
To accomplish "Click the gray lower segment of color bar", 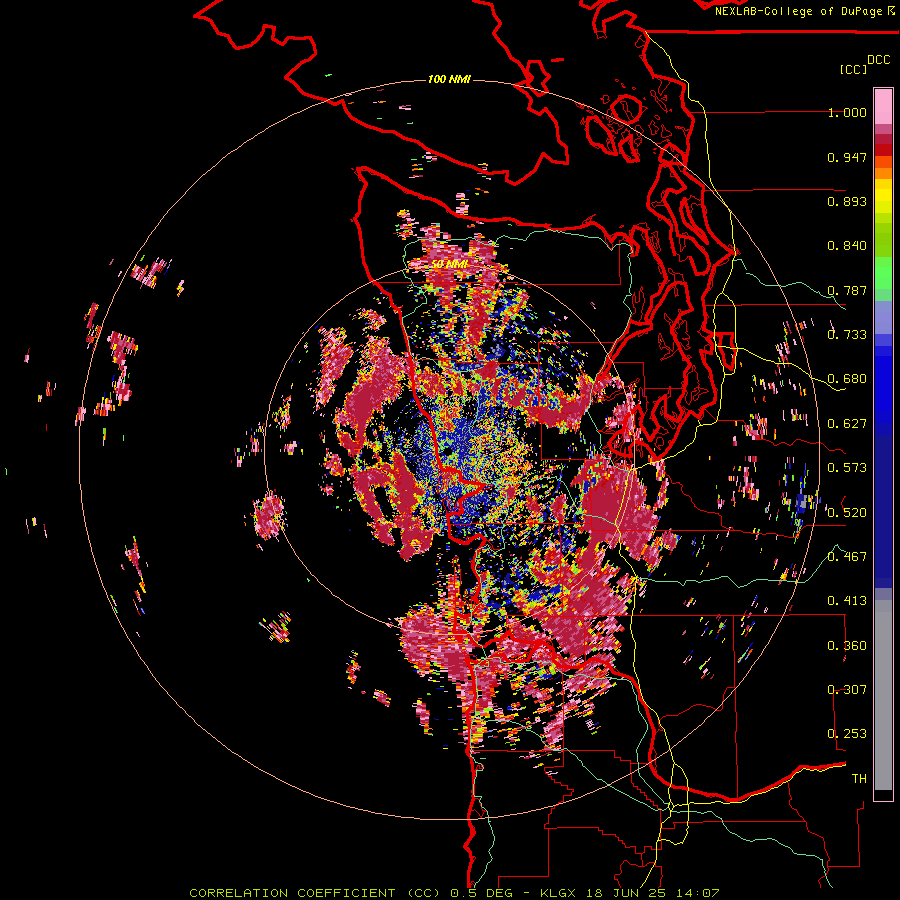I will click(x=883, y=695).
